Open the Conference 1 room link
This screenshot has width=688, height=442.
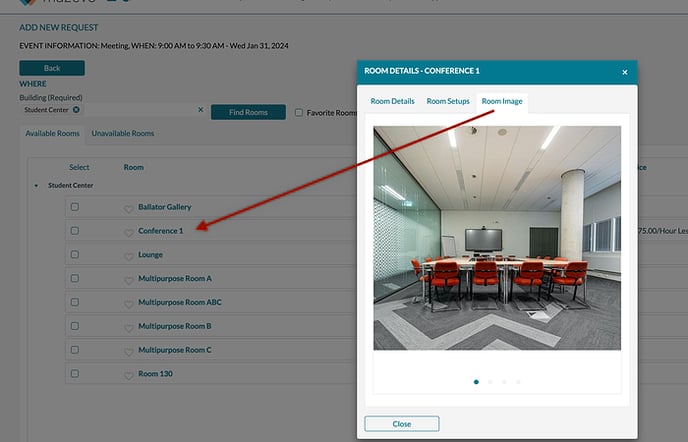pyautogui.click(x=161, y=230)
